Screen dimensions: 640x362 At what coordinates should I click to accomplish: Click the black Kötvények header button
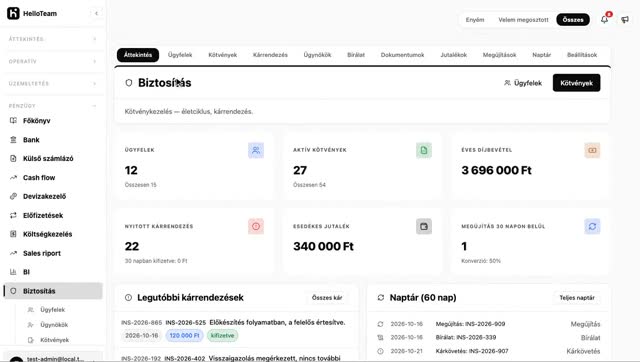[576, 83]
